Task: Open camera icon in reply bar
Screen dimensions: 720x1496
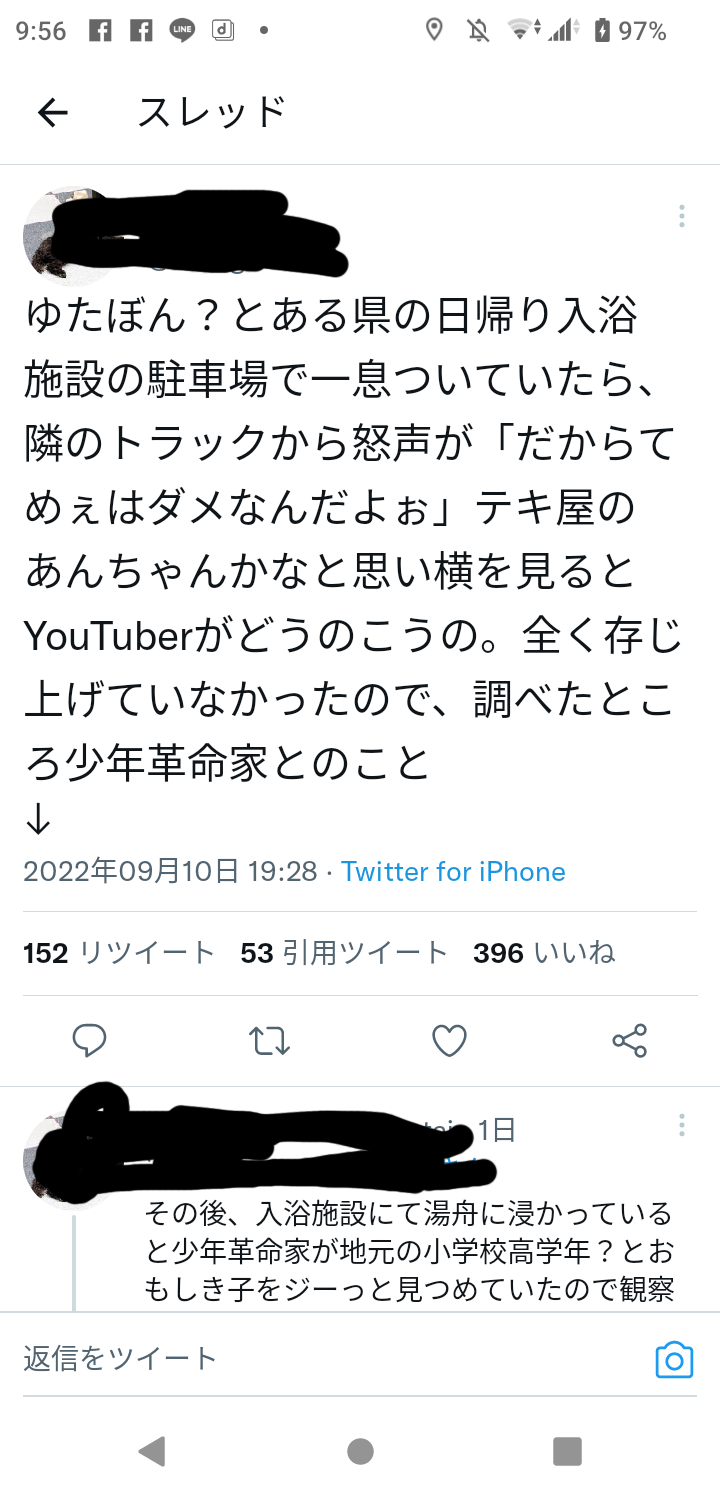Action: [x=674, y=1360]
